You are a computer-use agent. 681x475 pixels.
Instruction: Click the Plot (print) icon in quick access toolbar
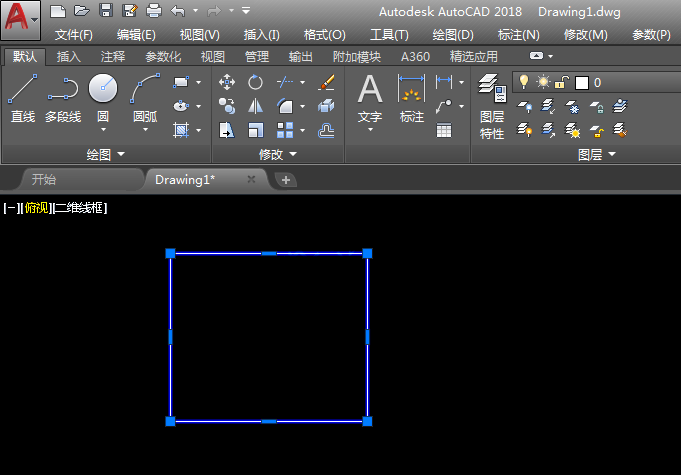click(154, 11)
